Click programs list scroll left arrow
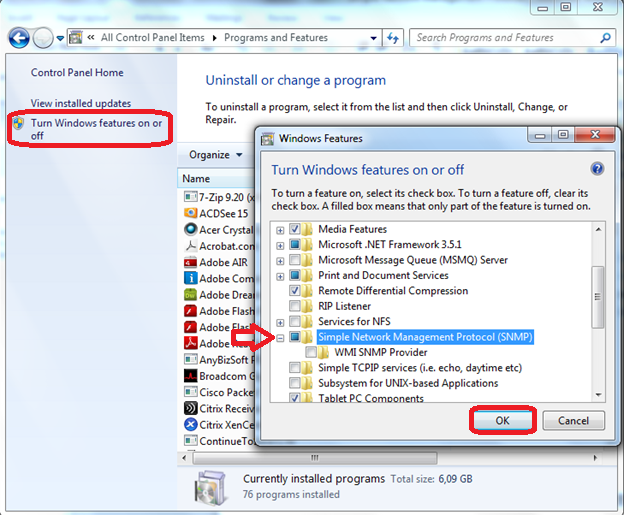This screenshot has height=515, width=624. [x=184, y=458]
